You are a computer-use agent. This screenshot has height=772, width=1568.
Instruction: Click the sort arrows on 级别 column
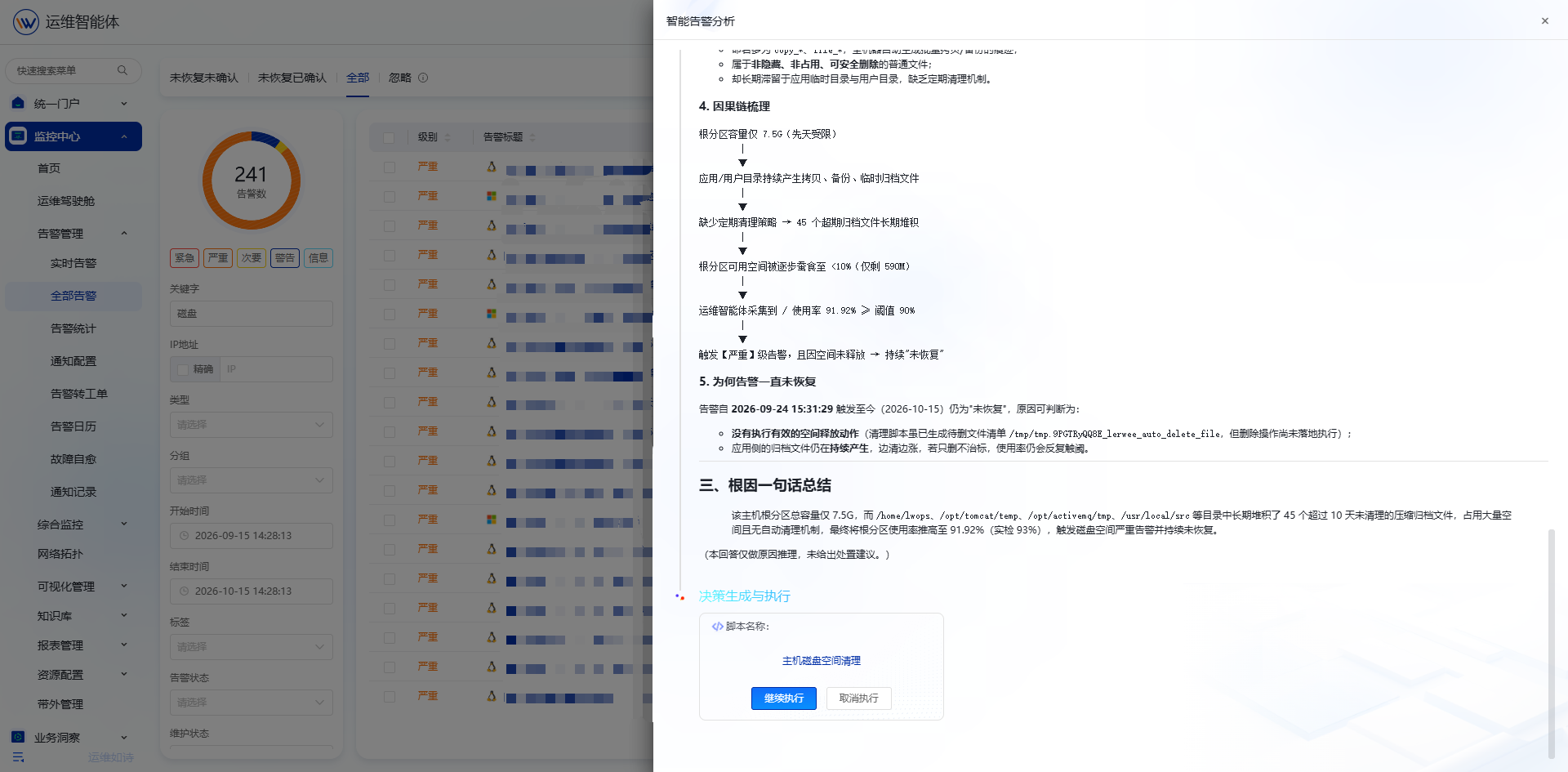pyautogui.click(x=448, y=137)
